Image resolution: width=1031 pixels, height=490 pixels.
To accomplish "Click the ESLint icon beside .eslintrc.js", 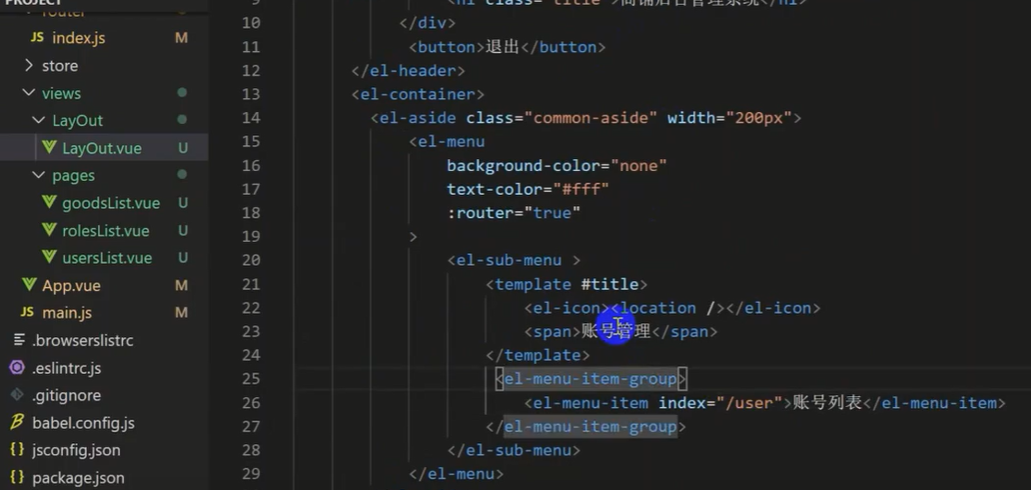I will (x=18, y=368).
